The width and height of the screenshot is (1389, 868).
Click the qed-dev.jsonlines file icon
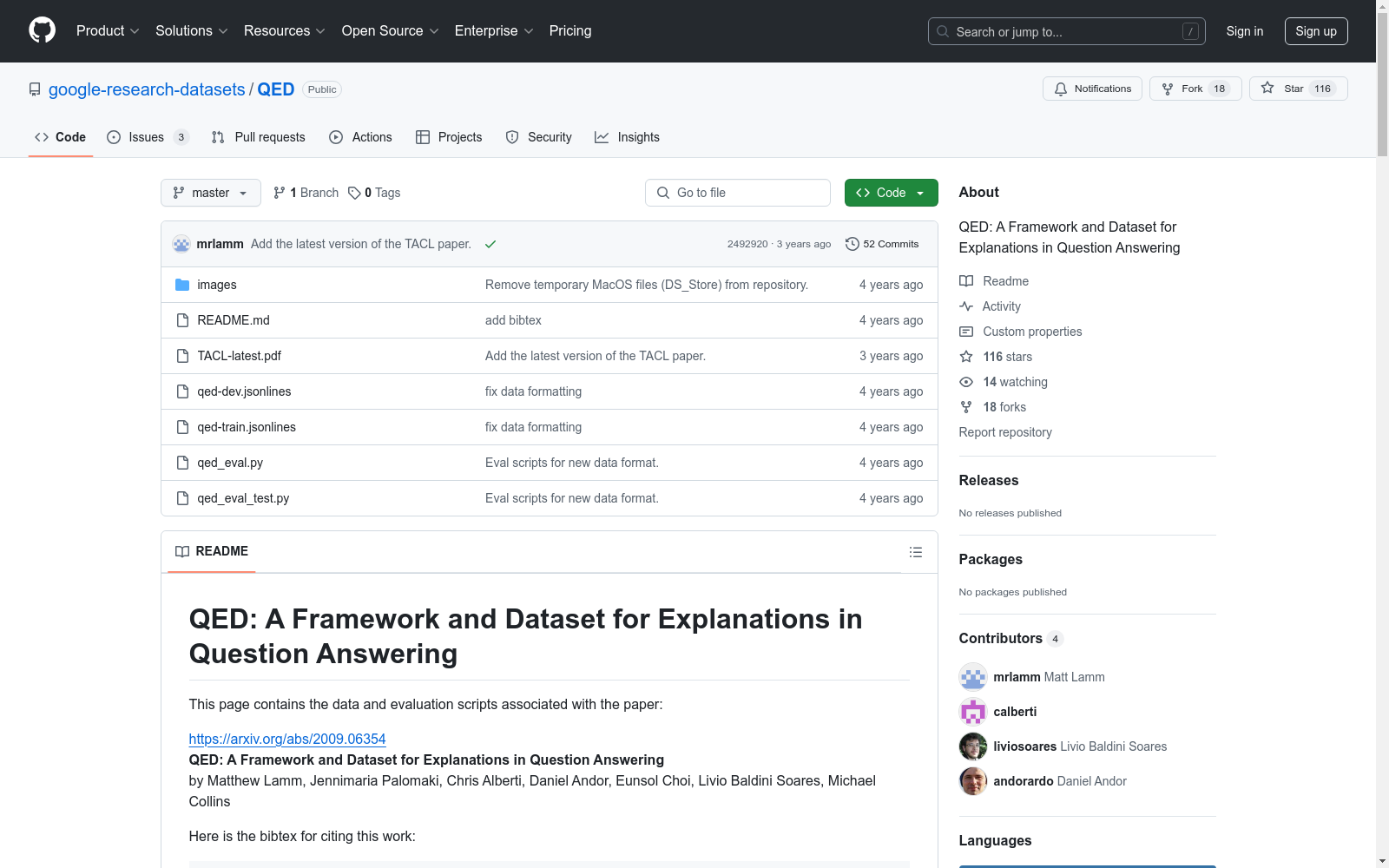click(x=182, y=391)
